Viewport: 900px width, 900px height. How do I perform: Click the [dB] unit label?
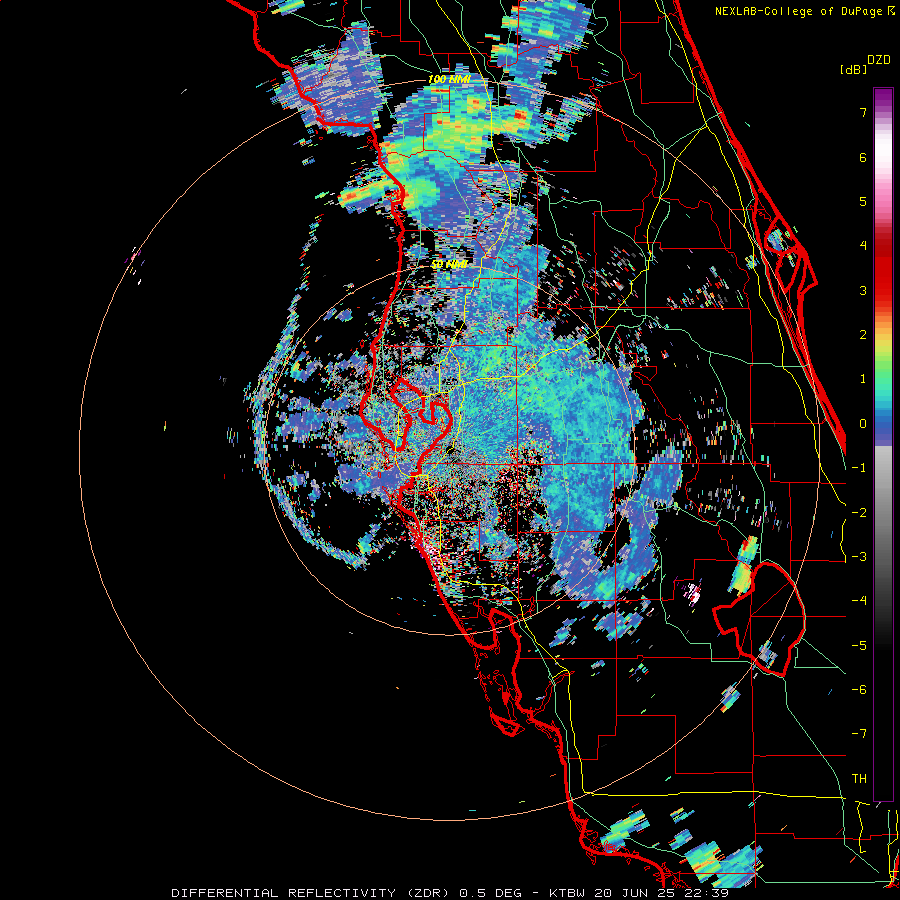tap(853, 69)
